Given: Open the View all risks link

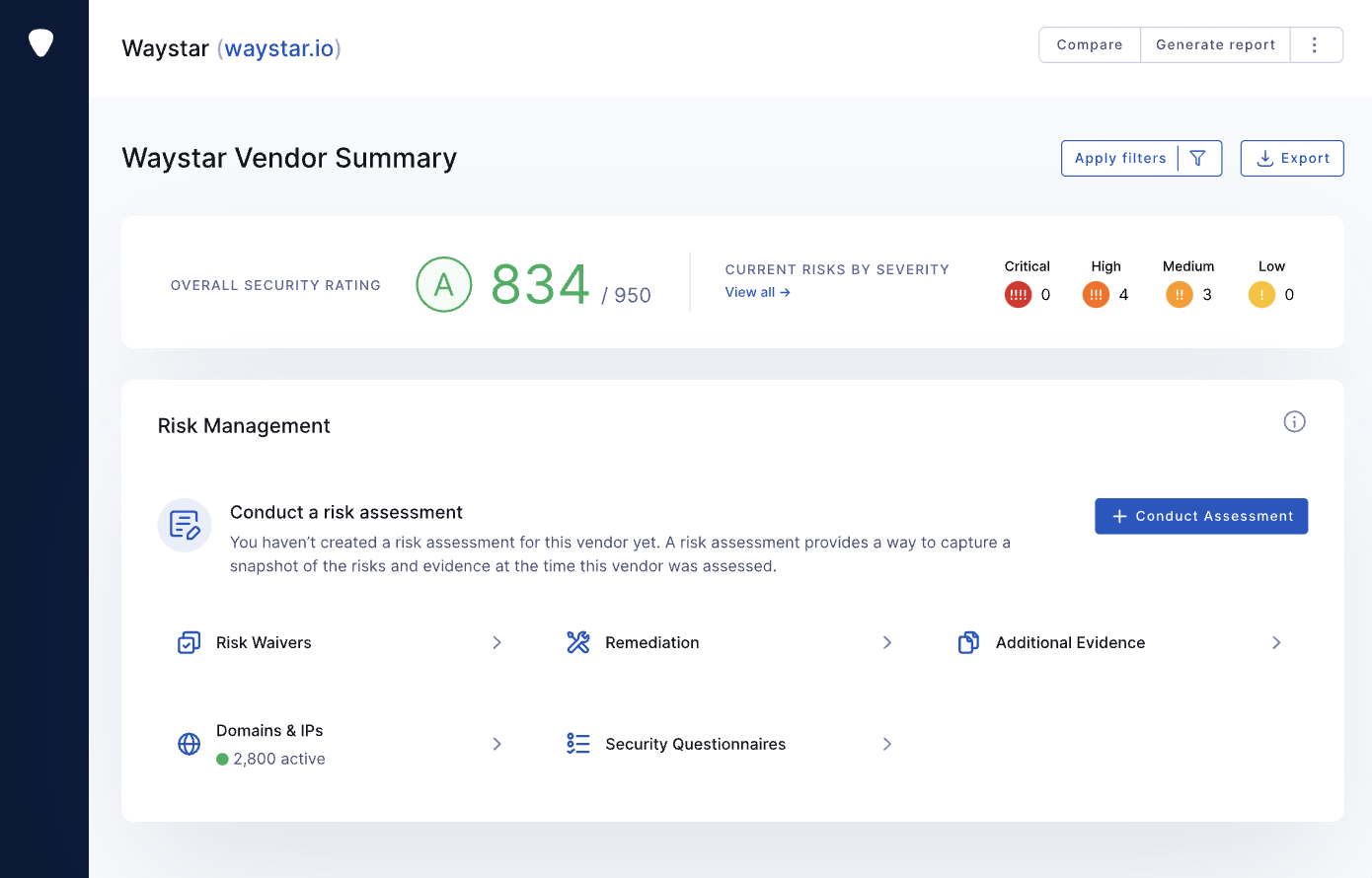Looking at the screenshot, I should 757,292.
